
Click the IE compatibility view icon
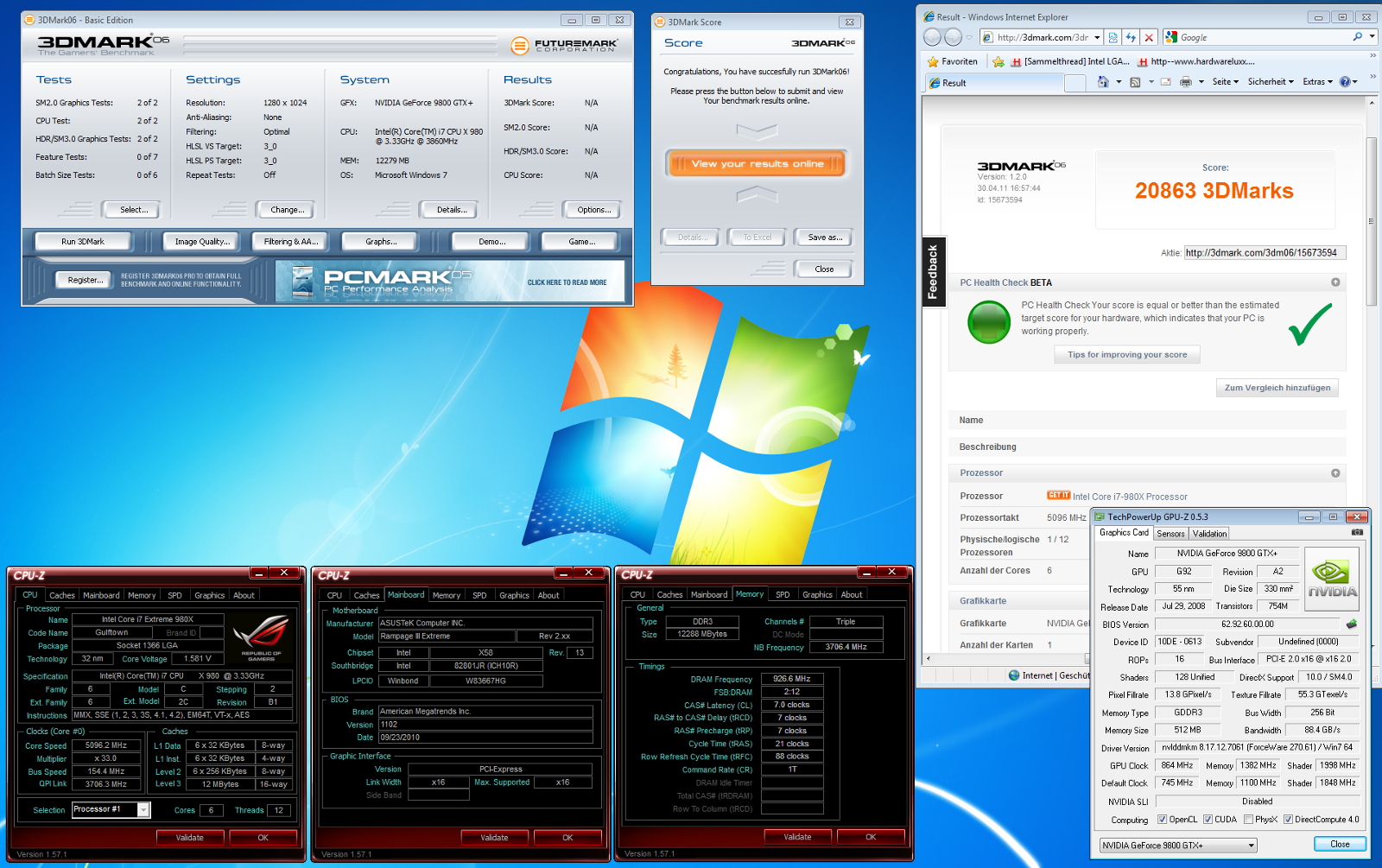click(1113, 37)
